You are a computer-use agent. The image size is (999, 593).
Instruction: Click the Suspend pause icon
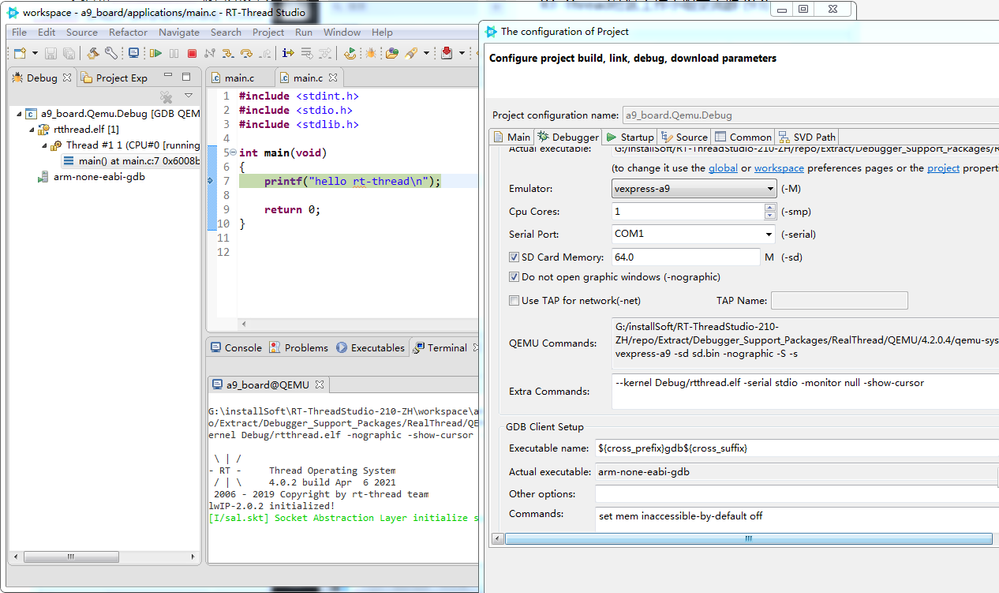[x=174, y=54]
